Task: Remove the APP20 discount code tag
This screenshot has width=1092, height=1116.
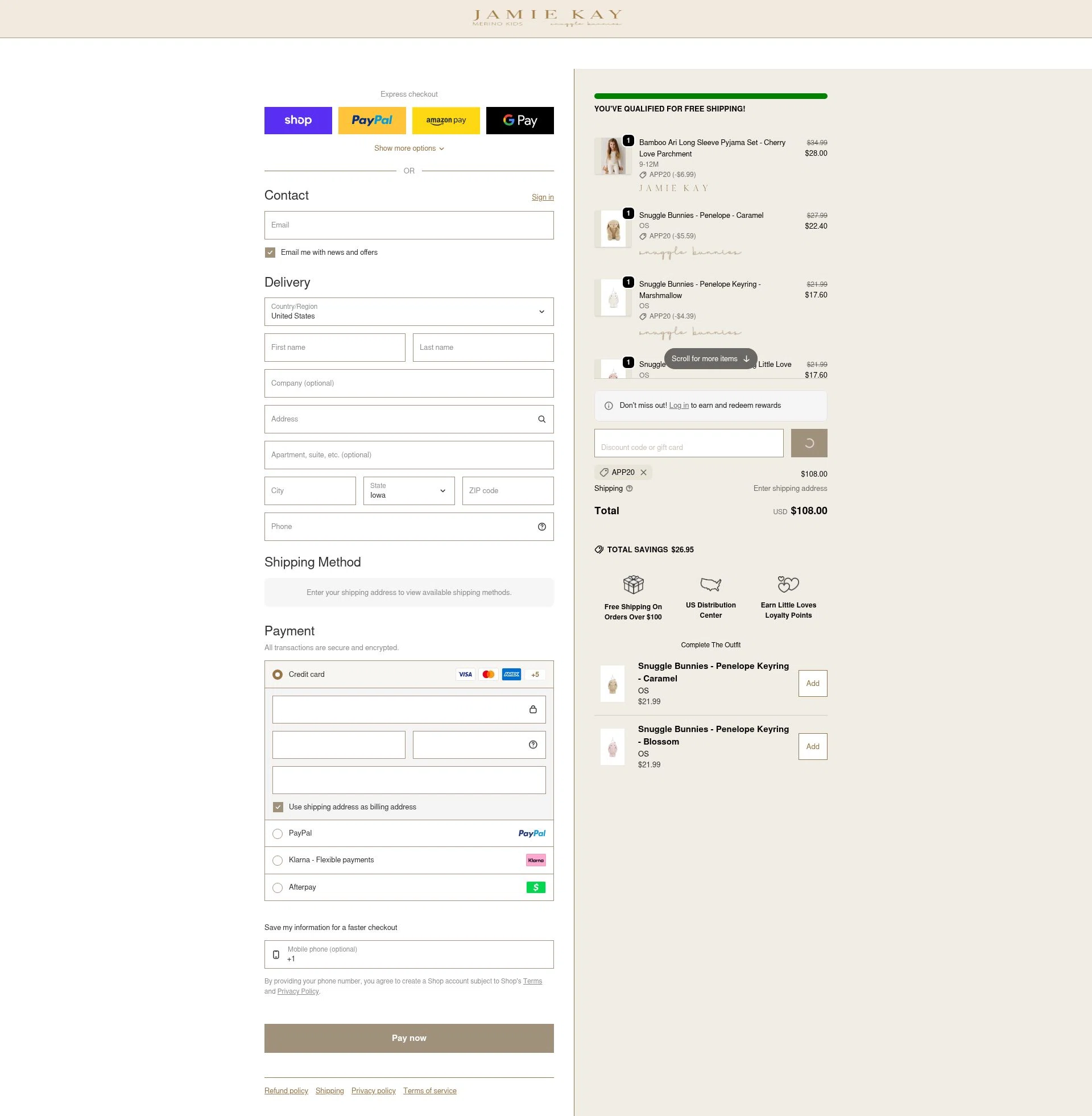Action: tap(644, 472)
